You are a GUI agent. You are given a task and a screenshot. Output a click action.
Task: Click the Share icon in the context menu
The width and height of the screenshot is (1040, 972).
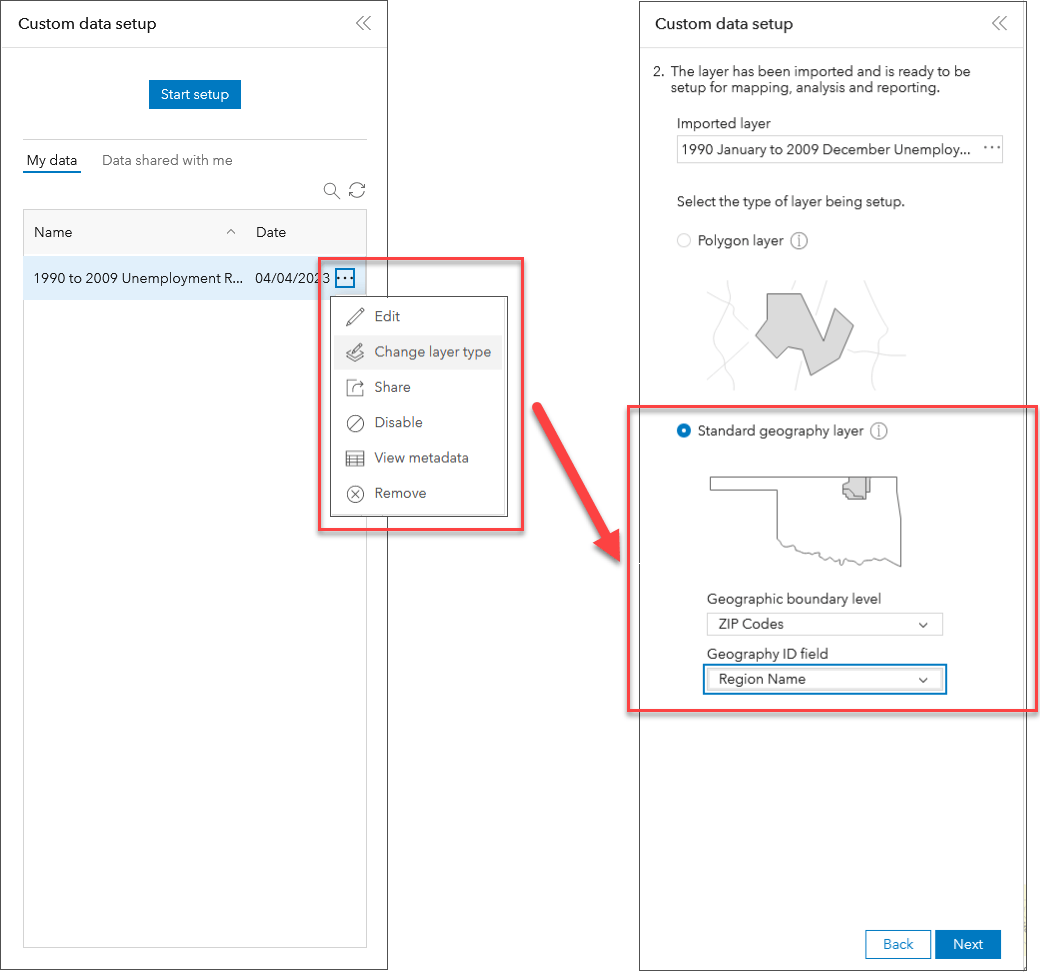click(x=356, y=387)
